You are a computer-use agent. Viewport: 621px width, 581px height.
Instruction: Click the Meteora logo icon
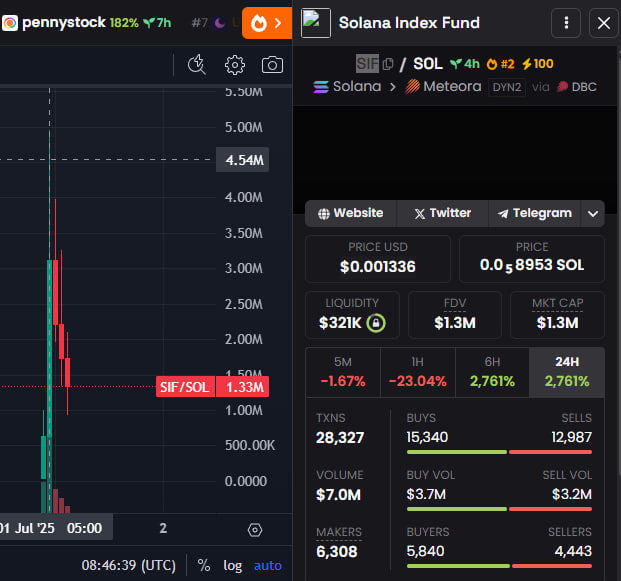click(x=412, y=86)
